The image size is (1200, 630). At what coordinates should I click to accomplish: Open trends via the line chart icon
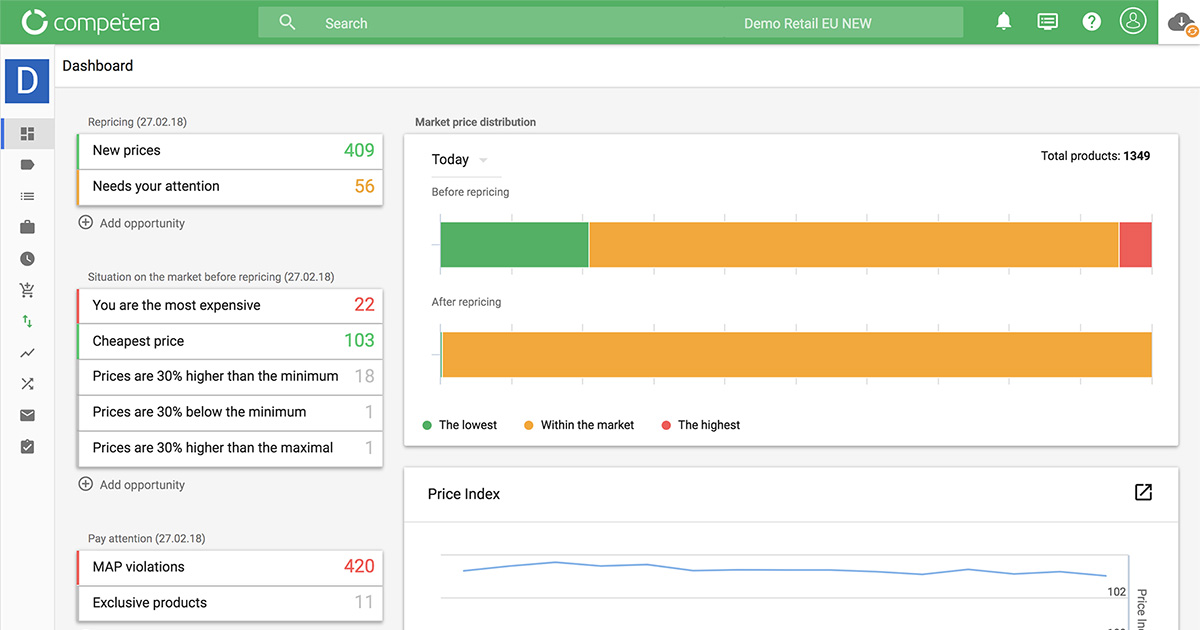(x=27, y=352)
